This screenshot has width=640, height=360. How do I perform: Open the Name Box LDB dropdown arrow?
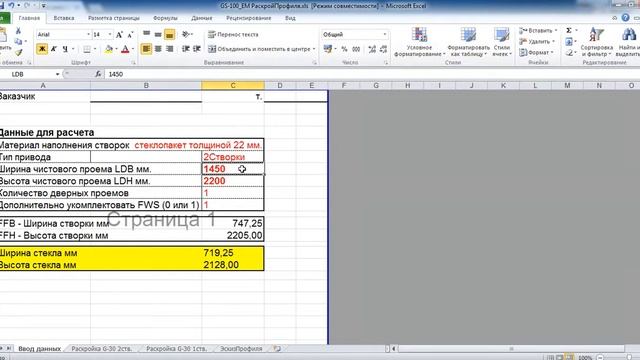coord(57,74)
